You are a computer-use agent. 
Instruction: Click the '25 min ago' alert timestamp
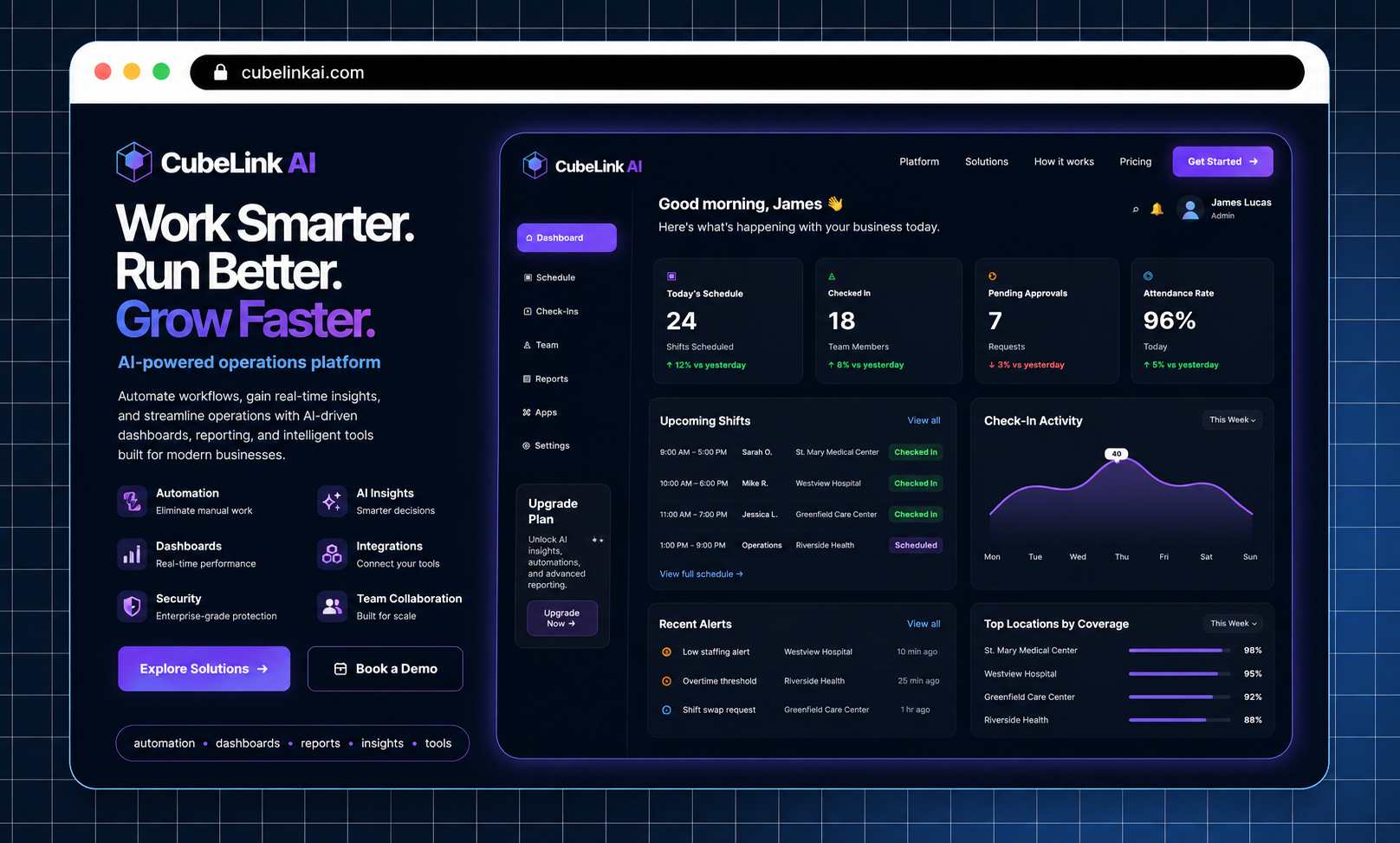(x=918, y=681)
